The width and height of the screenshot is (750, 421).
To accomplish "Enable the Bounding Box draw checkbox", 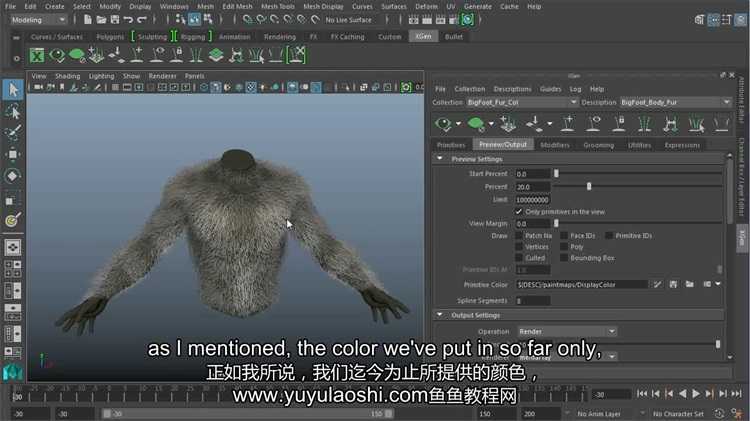I will [x=564, y=258].
